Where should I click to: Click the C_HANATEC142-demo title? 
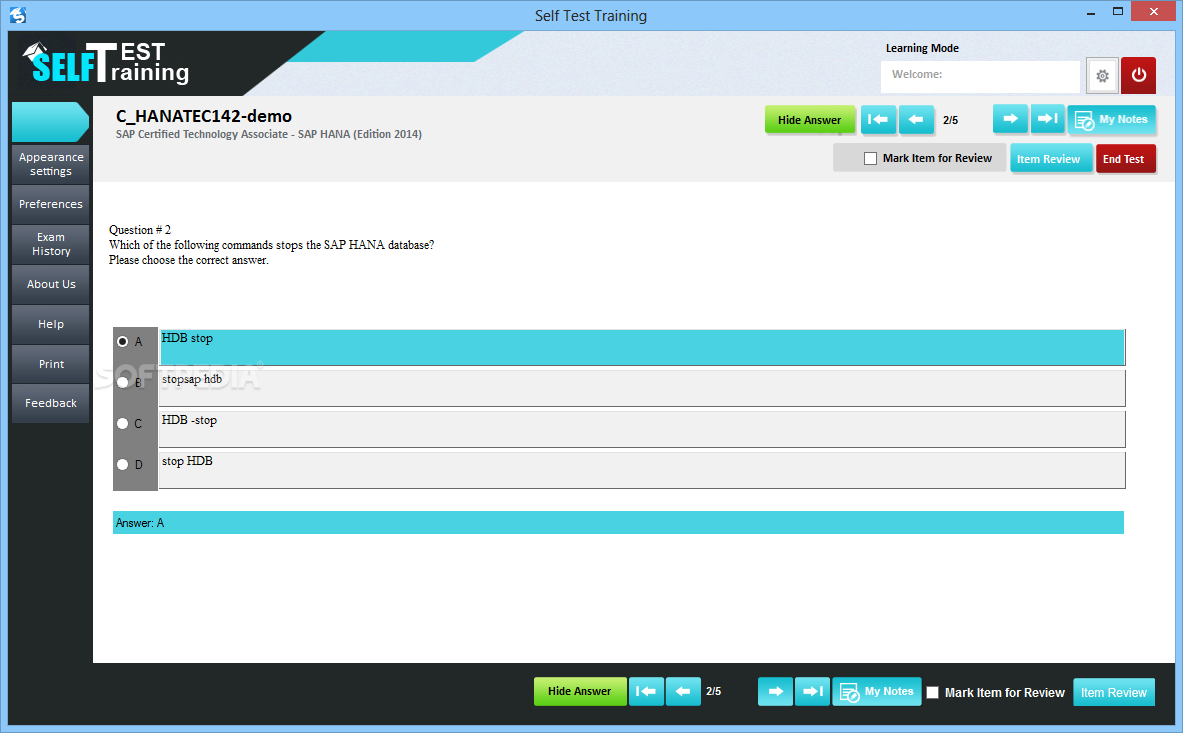[x=204, y=116]
